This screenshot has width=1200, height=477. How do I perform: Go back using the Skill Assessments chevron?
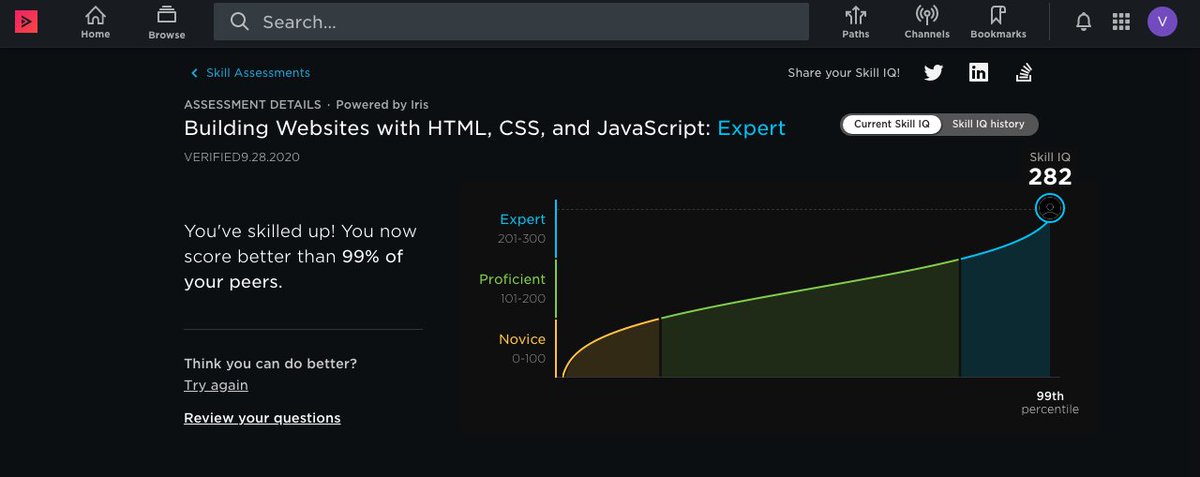(x=194, y=73)
